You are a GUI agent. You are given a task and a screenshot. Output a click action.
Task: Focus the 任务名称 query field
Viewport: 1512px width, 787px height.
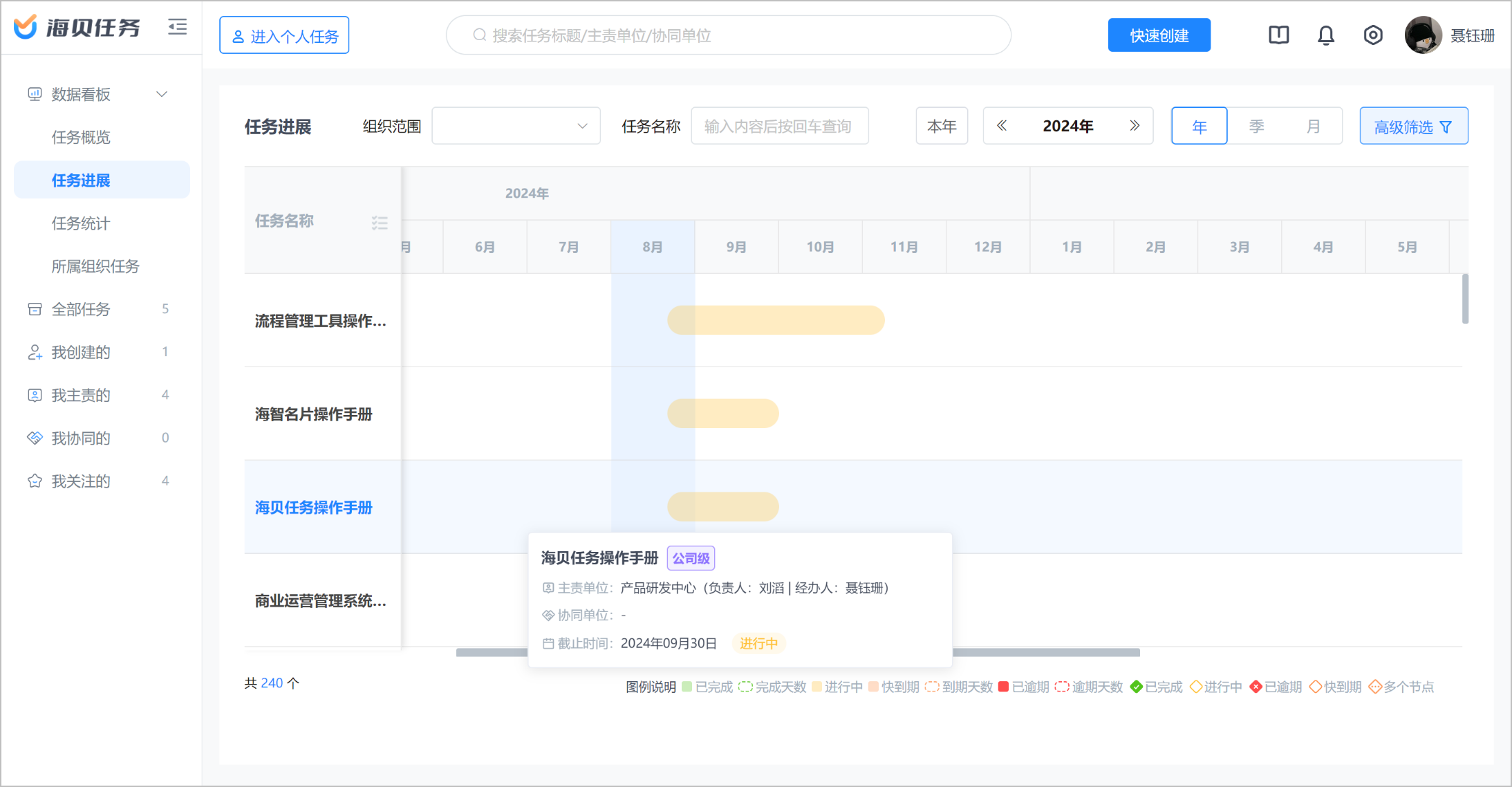[780, 126]
